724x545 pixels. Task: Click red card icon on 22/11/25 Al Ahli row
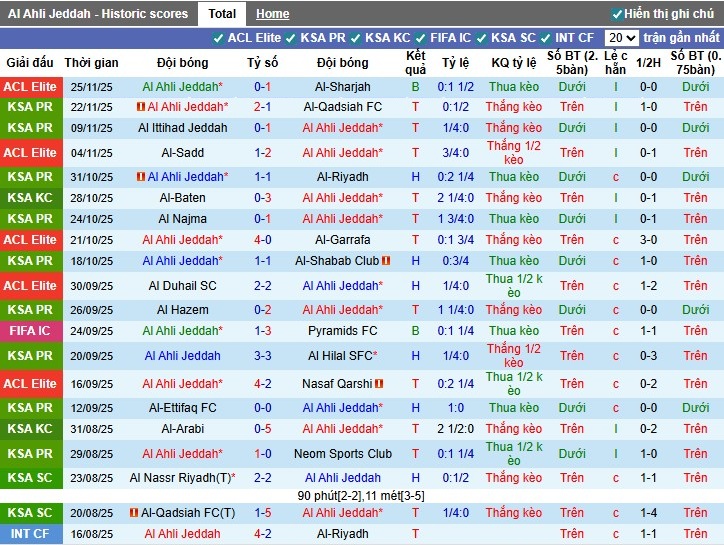pos(139,107)
